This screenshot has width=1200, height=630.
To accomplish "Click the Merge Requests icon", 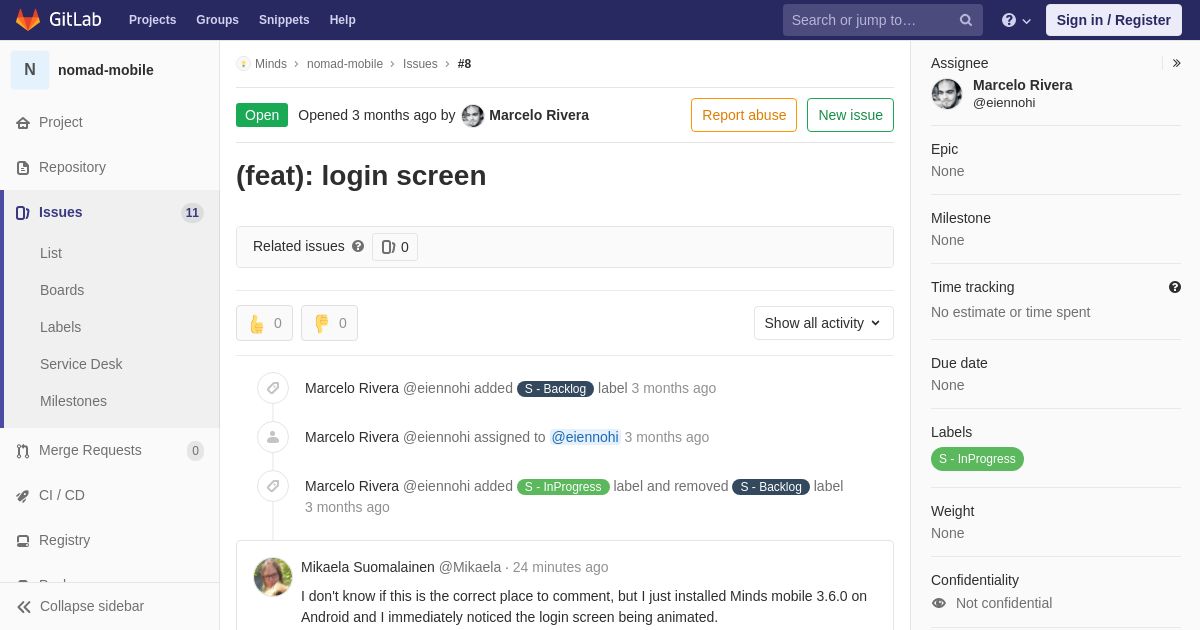I will point(23,451).
